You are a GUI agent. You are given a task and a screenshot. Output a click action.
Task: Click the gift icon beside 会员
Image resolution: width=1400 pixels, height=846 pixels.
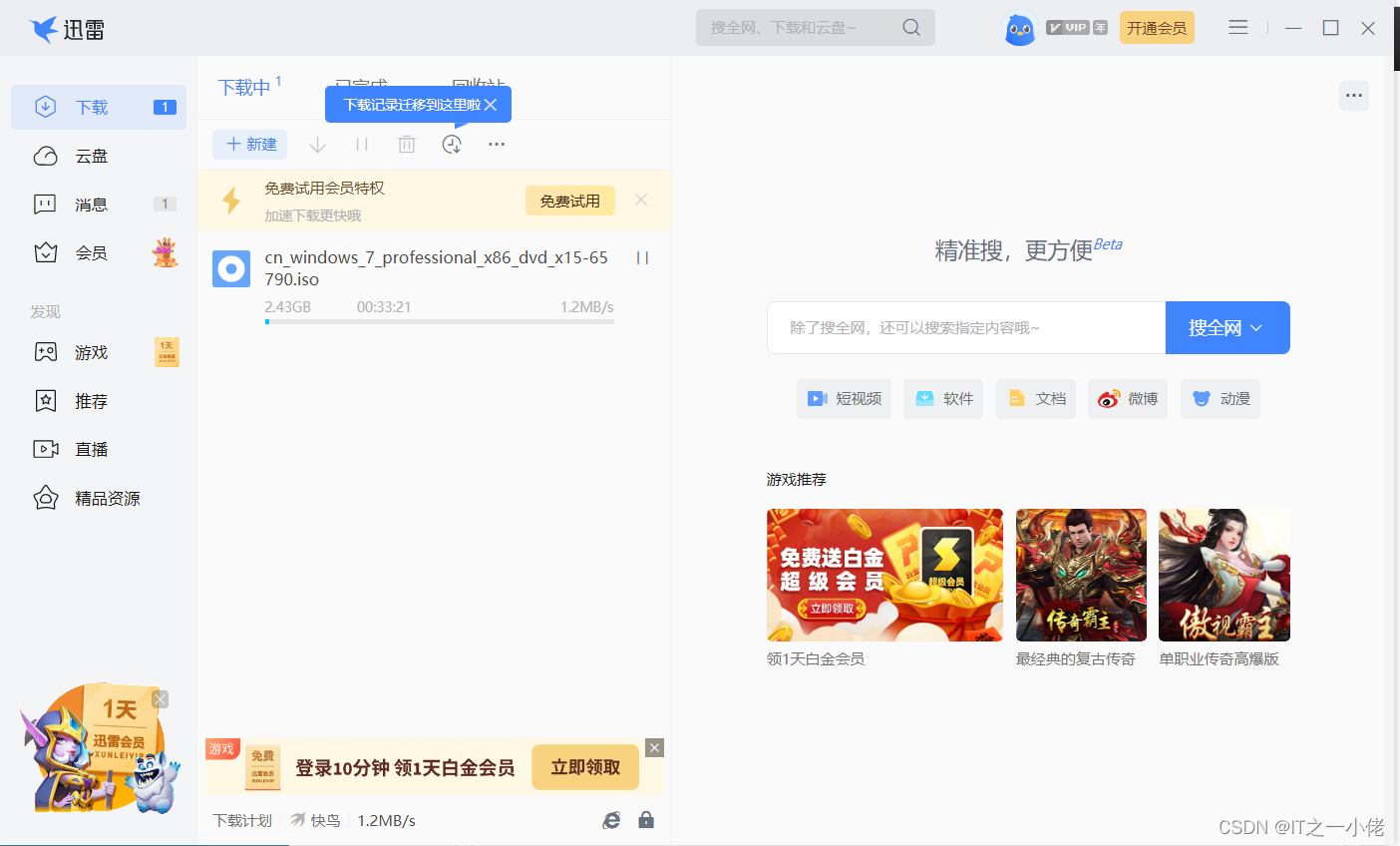tap(166, 252)
